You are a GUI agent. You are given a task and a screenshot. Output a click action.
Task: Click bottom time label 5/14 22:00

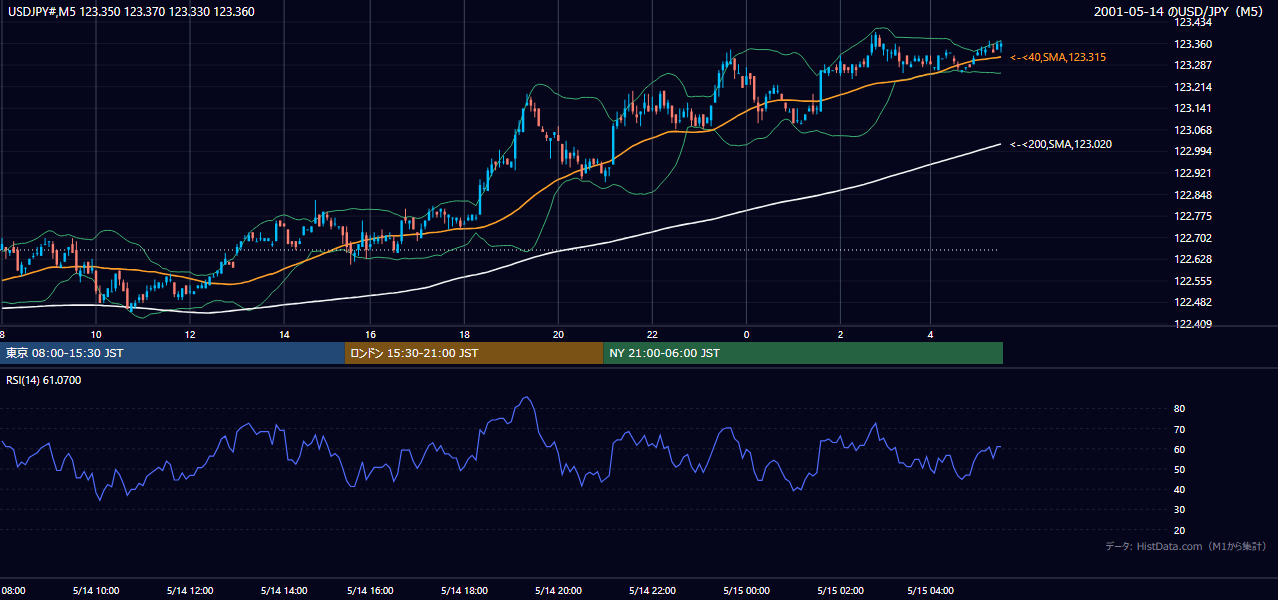(x=653, y=591)
